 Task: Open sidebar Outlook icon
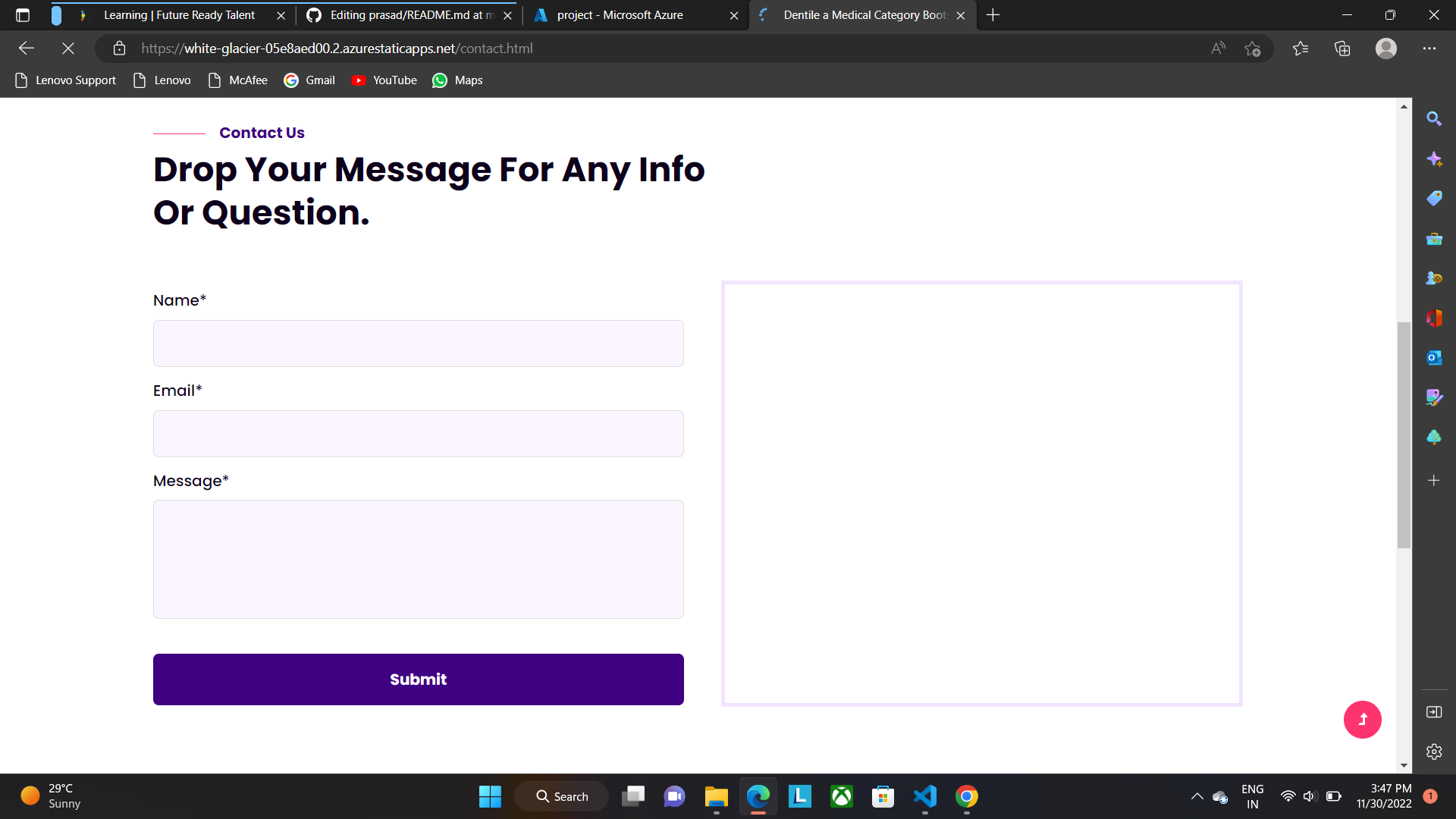coord(1433,358)
